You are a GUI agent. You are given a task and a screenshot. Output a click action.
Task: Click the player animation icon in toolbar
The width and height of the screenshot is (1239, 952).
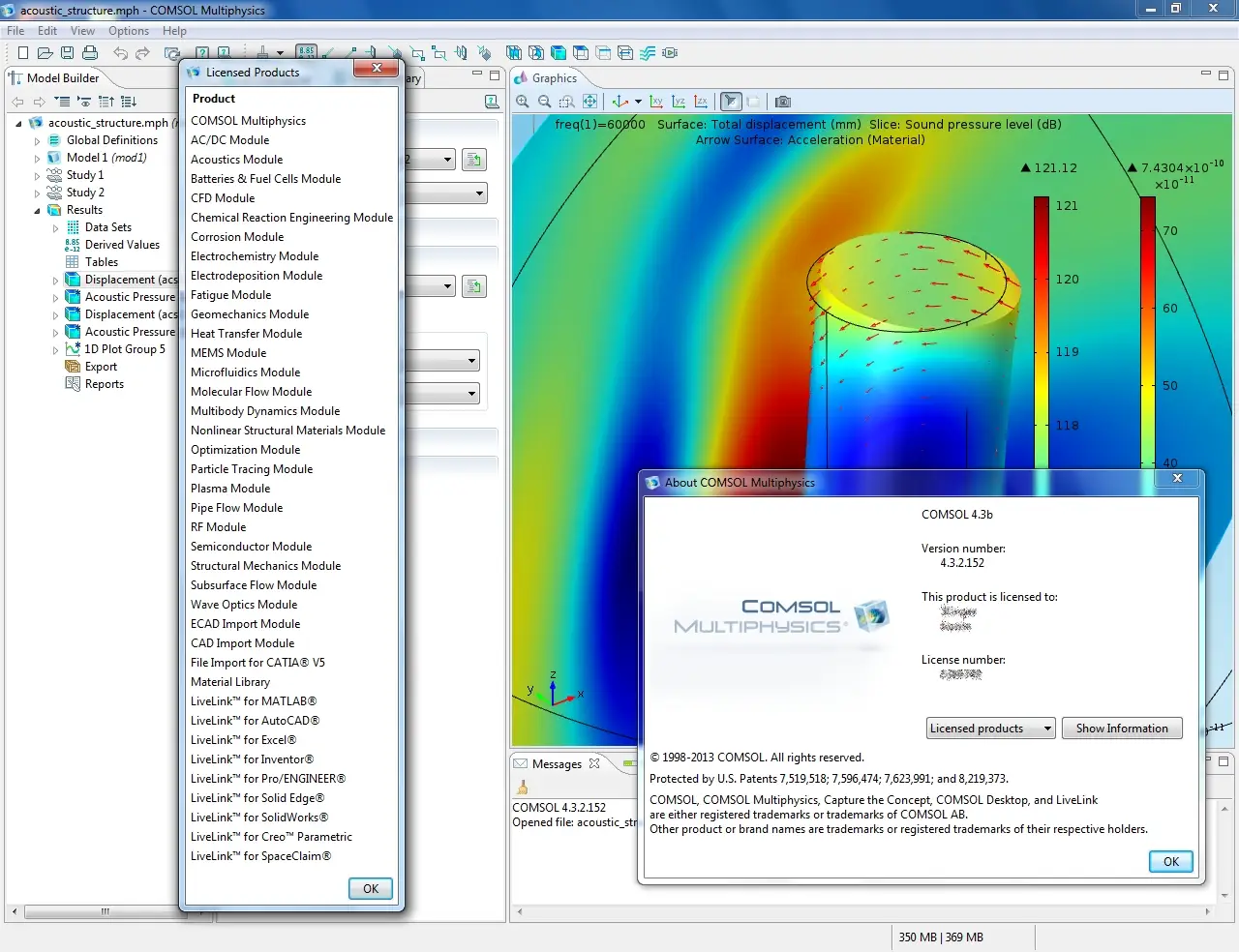[670, 52]
